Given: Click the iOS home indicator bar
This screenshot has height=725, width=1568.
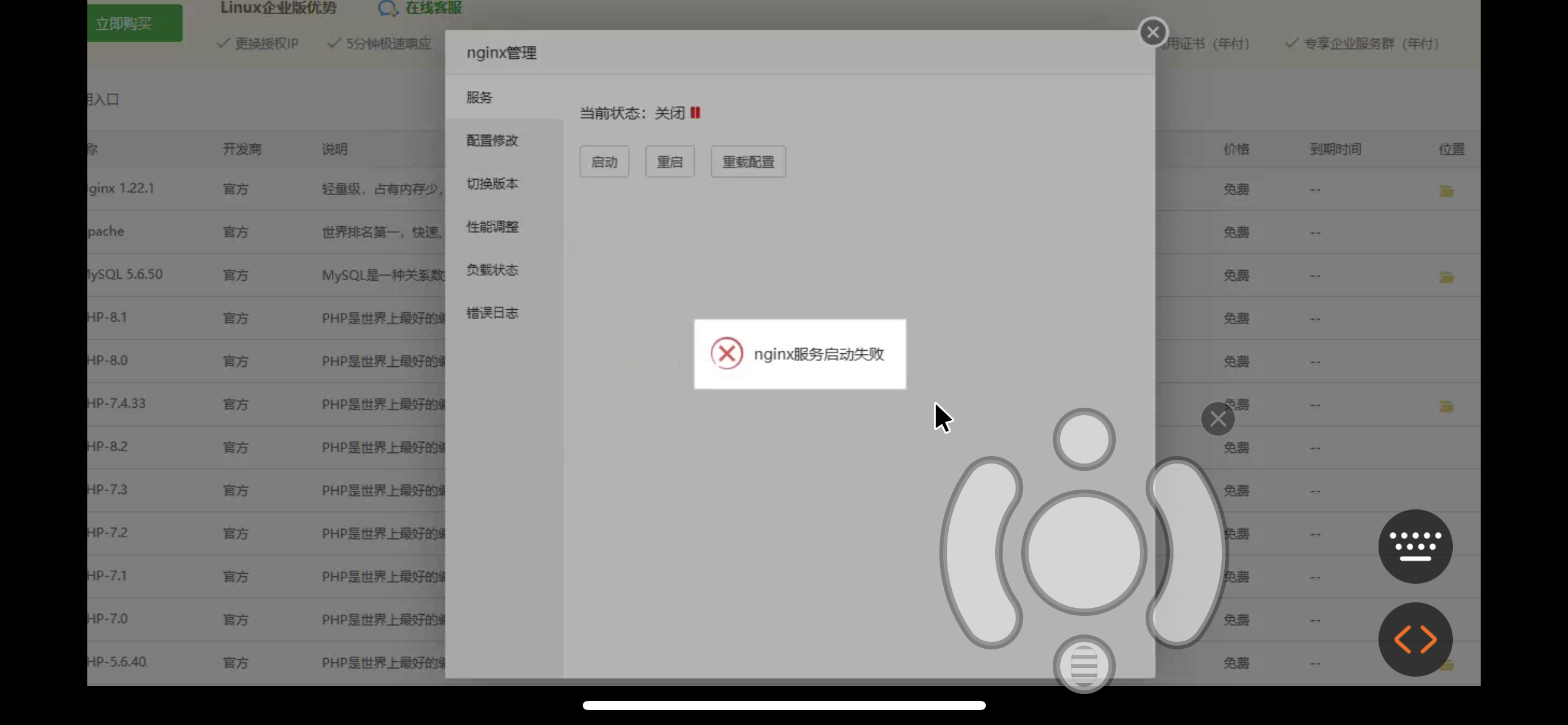Looking at the screenshot, I should 784,705.
